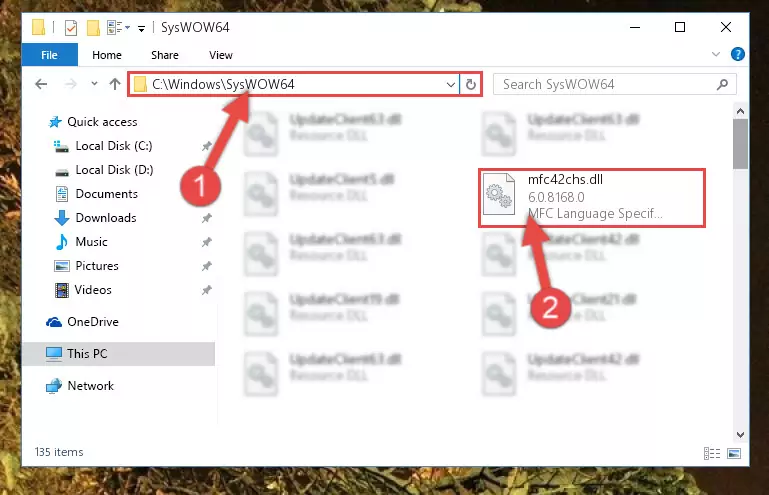
Task: Open the recent locations dropdown
Action: coord(94,84)
